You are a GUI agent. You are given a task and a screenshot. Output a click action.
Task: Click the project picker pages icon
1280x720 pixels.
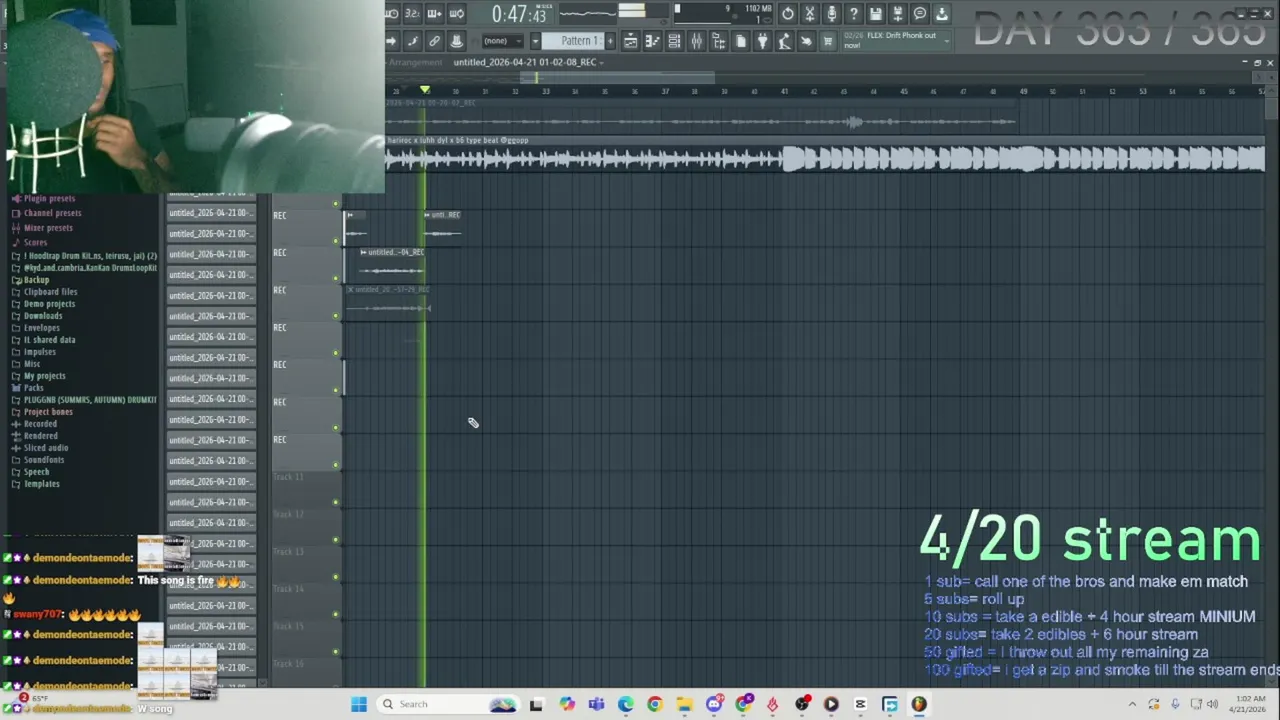click(740, 41)
